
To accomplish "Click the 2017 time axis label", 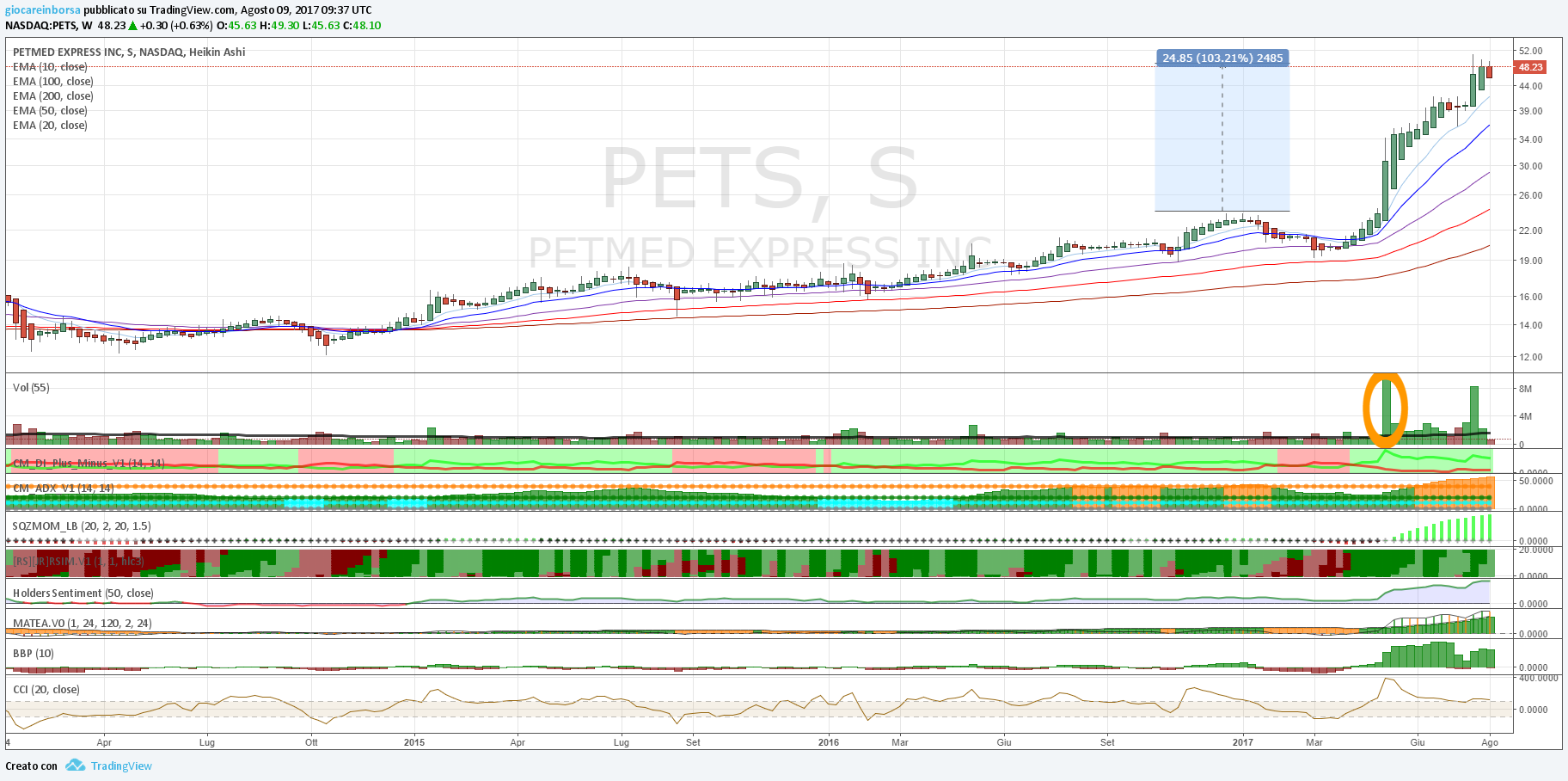I will (x=1243, y=742).
